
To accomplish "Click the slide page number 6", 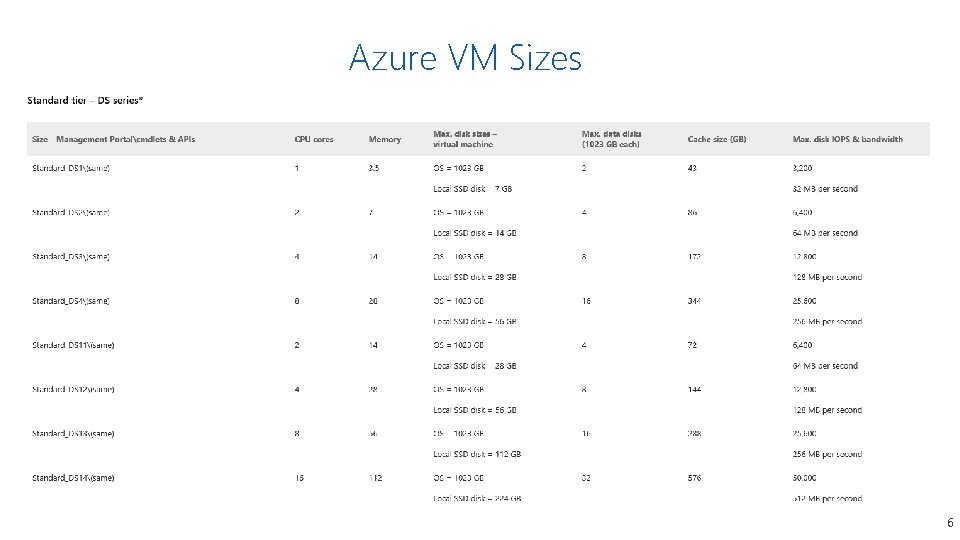I will [950, 522].
